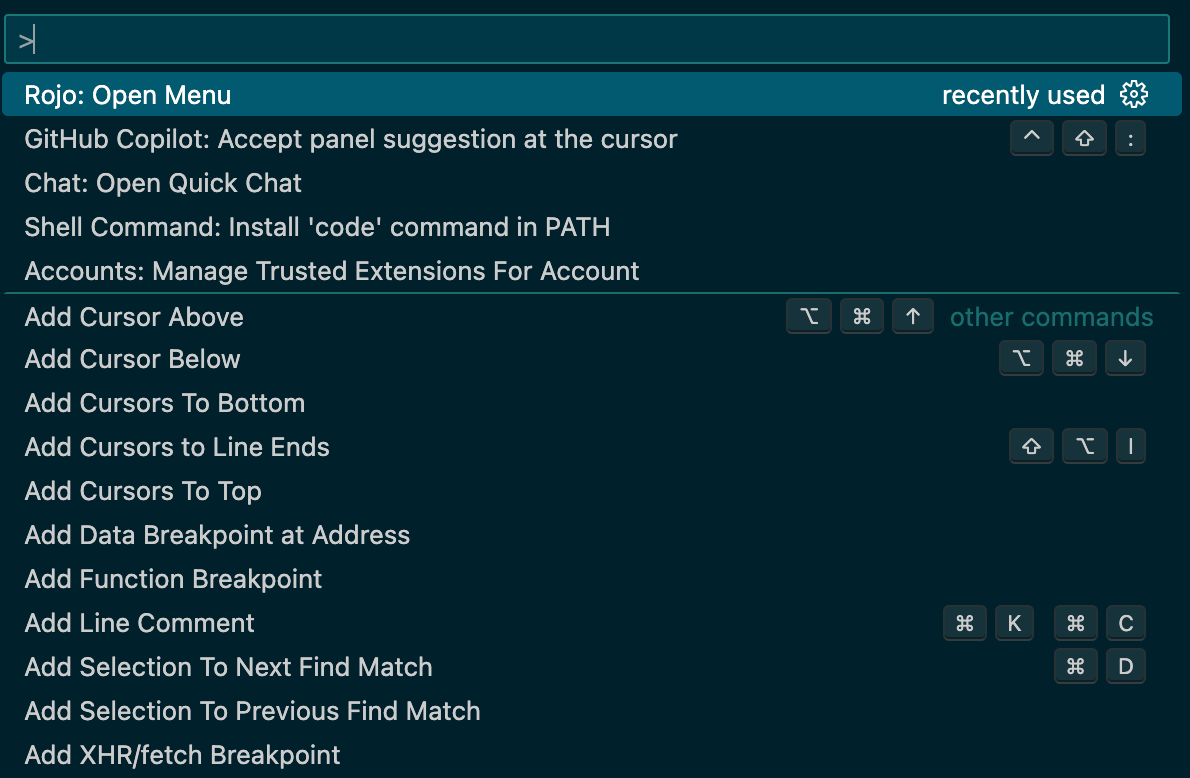Select Add Function Breakpoint command
This screenshot has width=1190, height=778.
[x=174, y=579]
